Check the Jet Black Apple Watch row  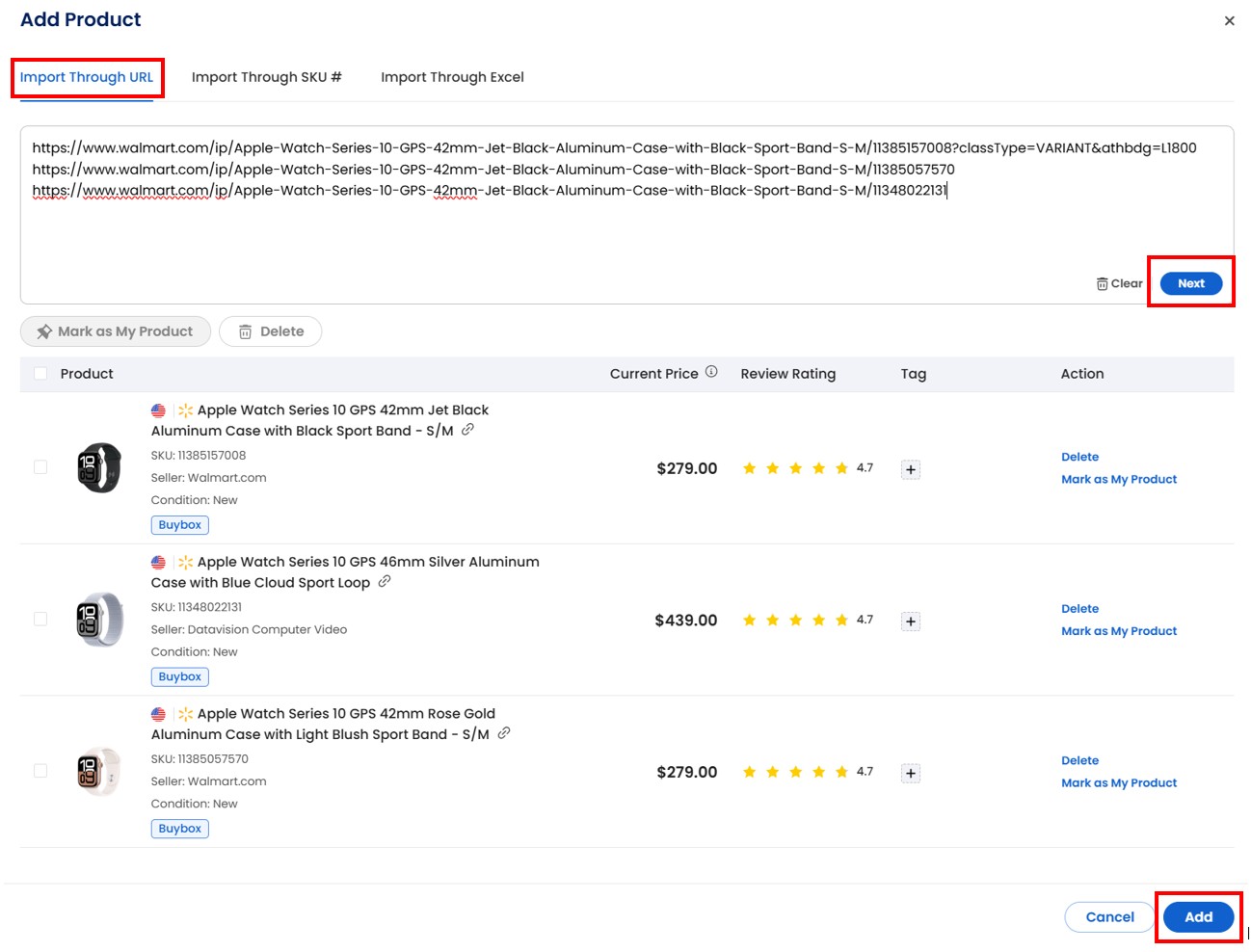(40, 467)
